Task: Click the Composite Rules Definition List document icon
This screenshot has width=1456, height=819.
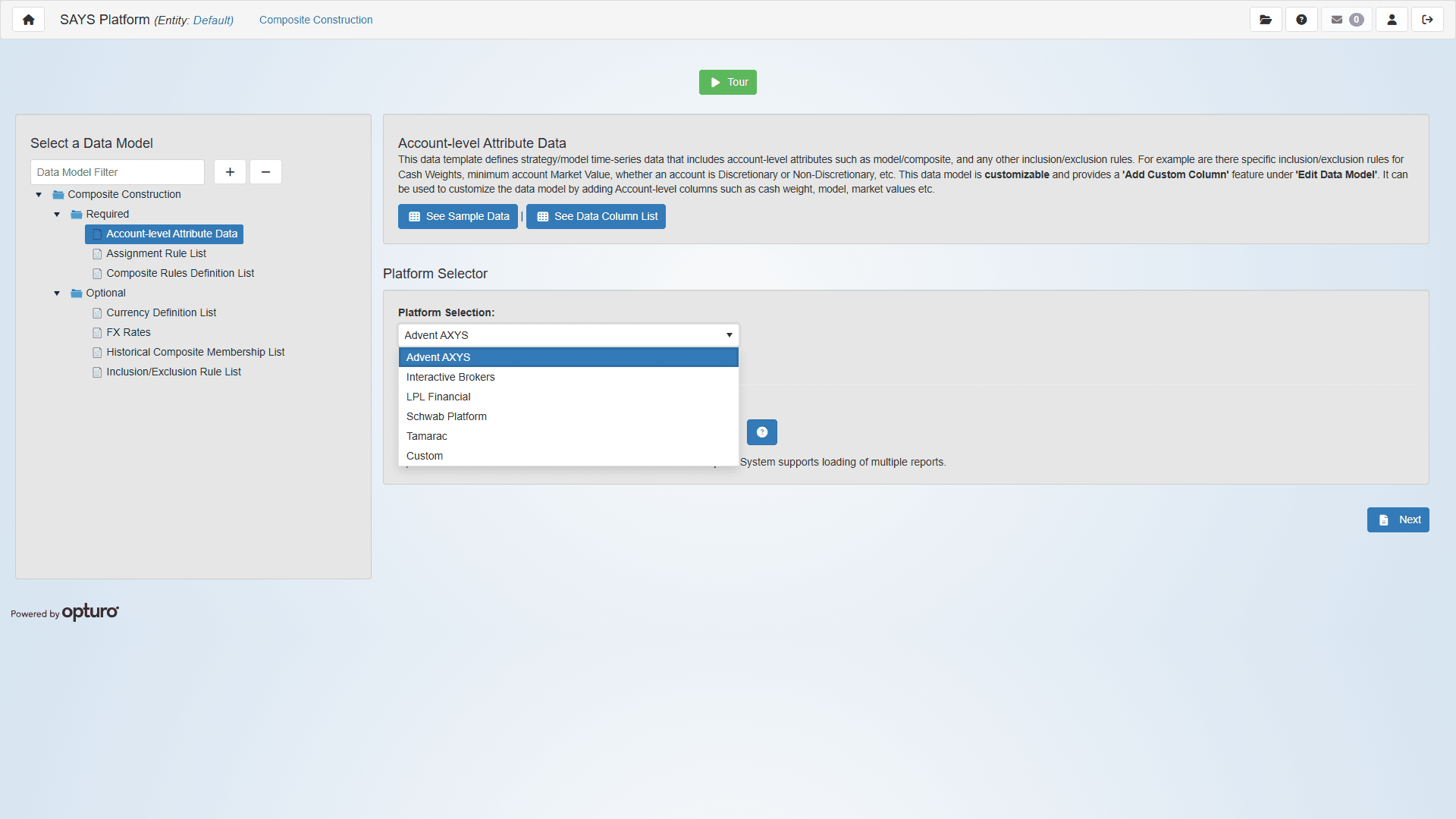Action: point(97,274)
